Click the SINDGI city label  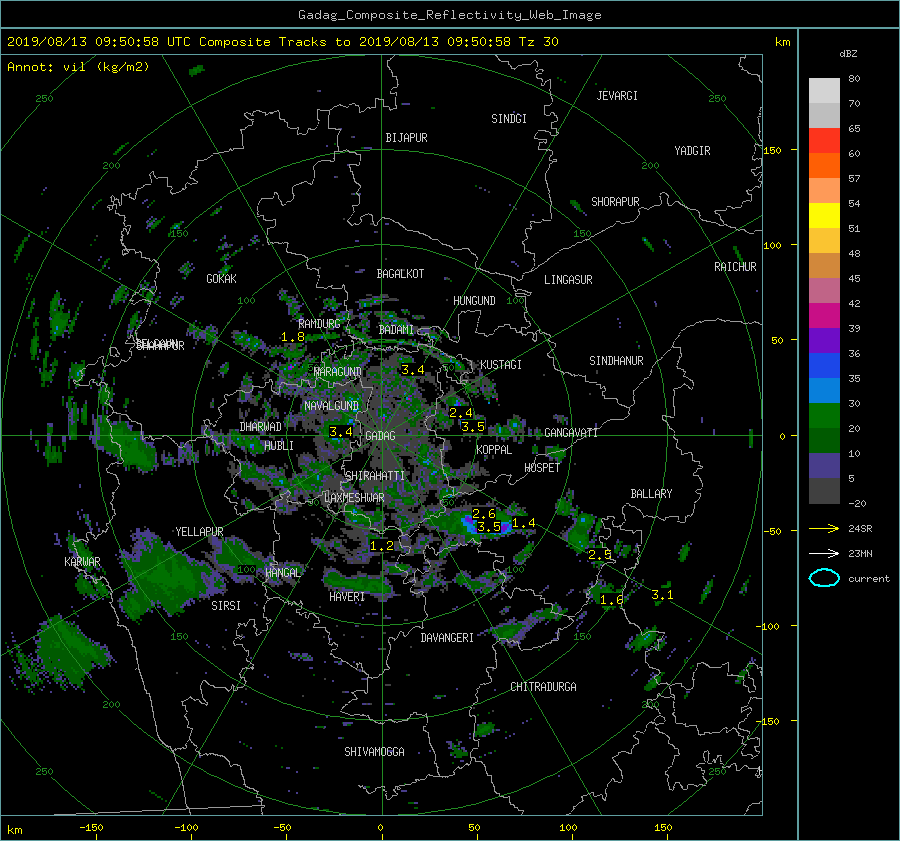509,119
